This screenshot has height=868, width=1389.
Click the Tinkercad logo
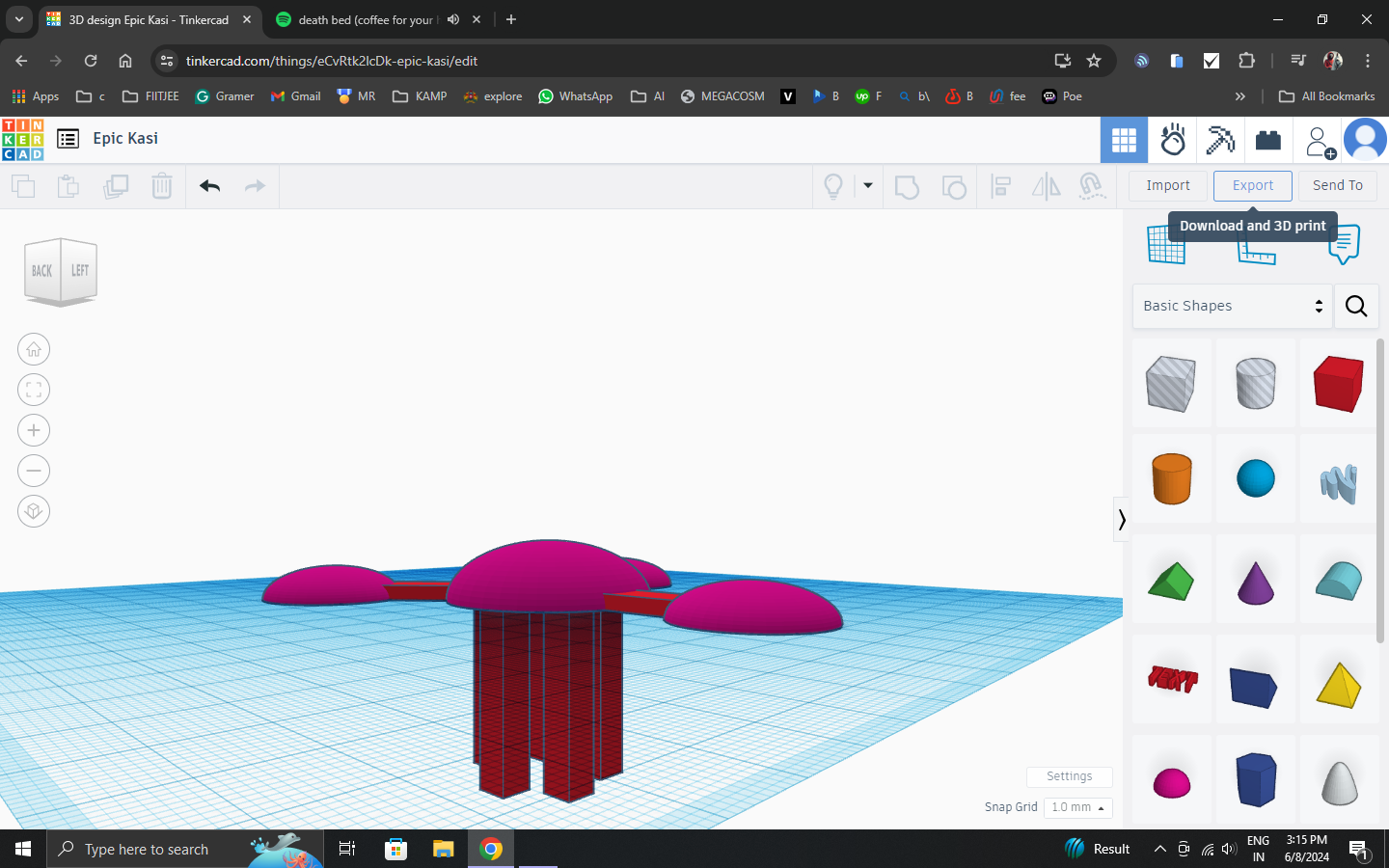point(23,140)
